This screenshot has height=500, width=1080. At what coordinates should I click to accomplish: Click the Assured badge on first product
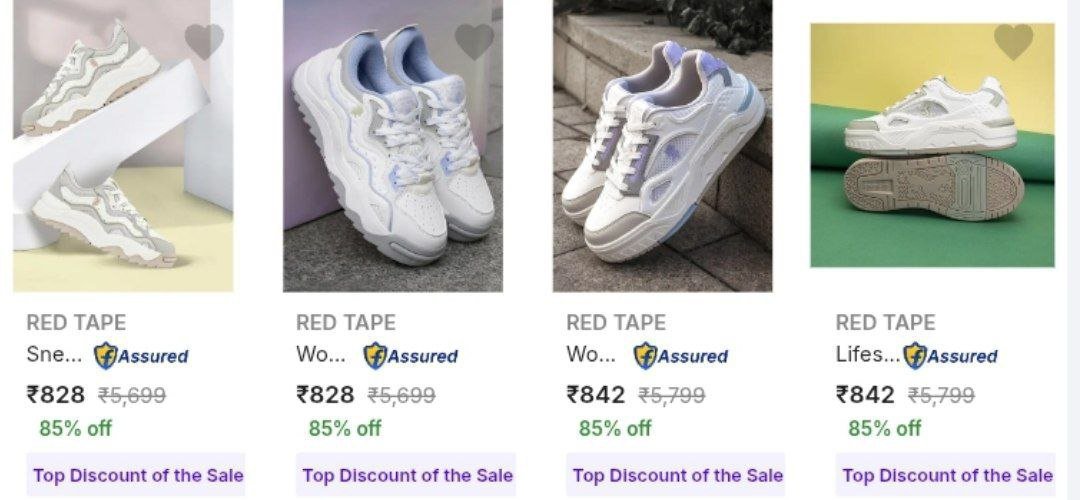tap(141, 356)
